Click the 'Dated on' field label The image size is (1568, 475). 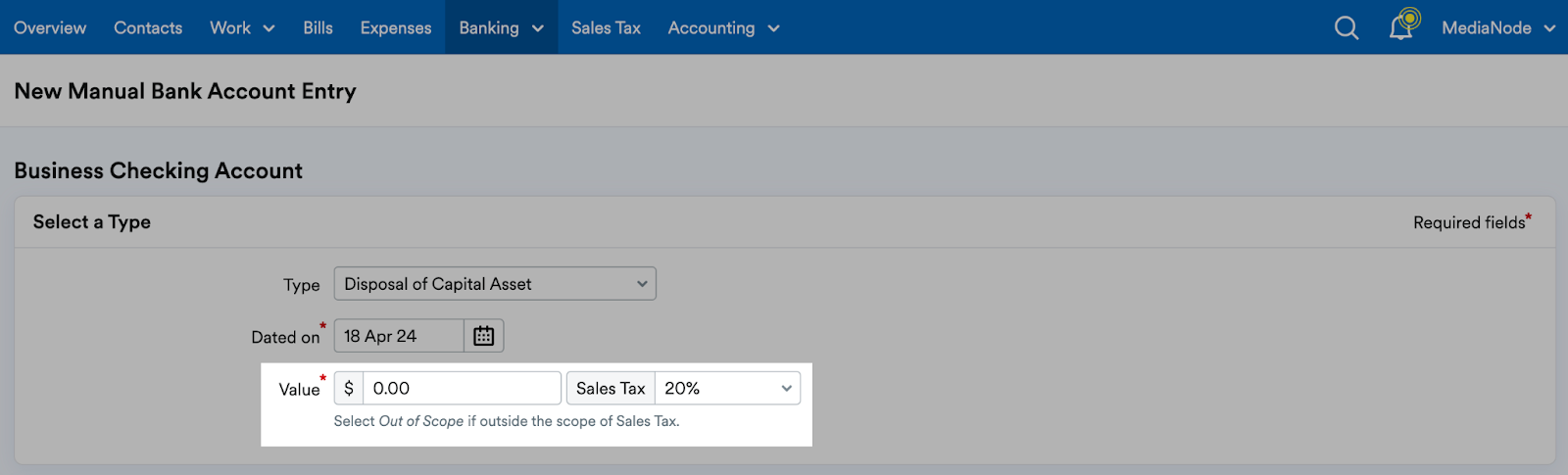[x=285, y=337]
